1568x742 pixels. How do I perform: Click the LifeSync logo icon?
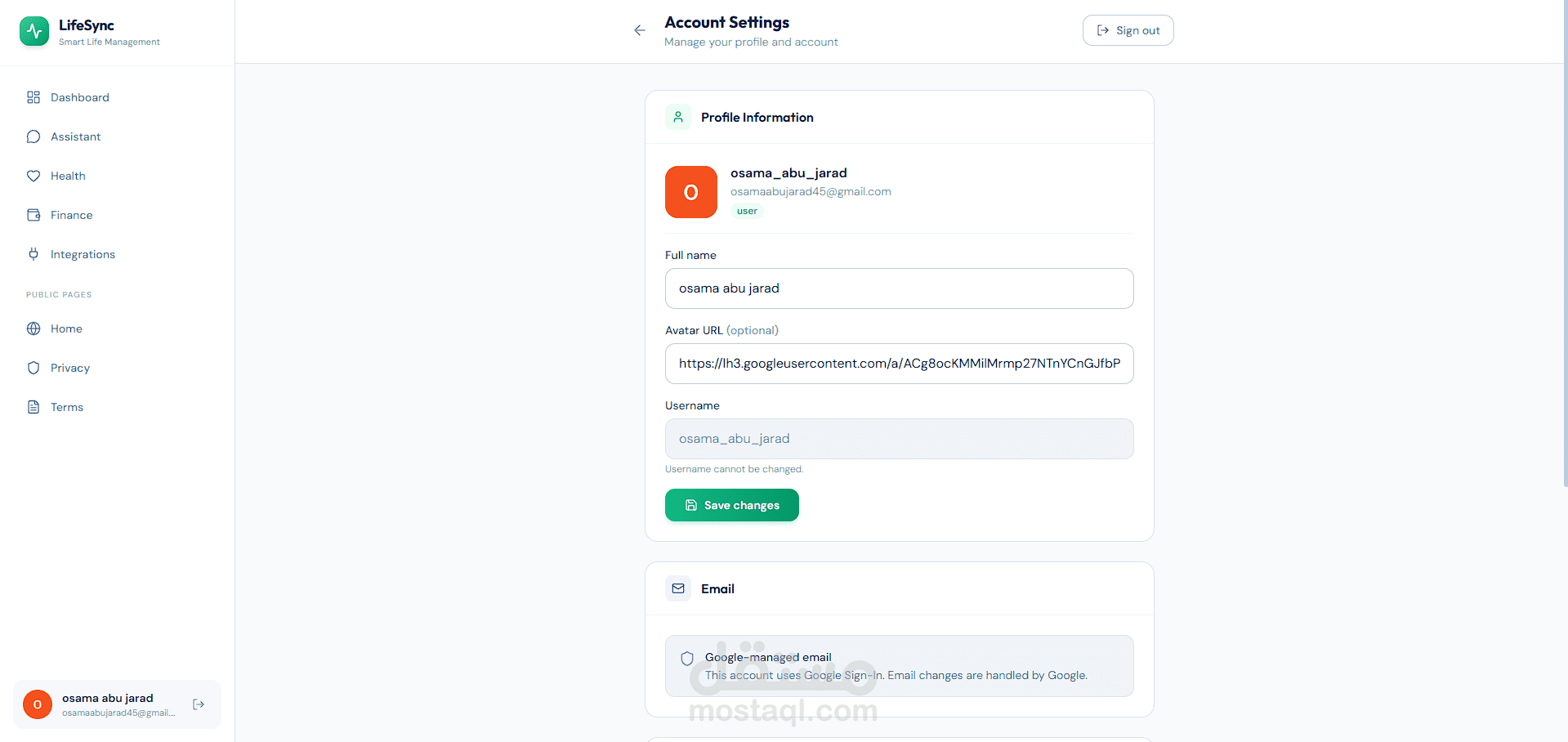click(34, 32)
